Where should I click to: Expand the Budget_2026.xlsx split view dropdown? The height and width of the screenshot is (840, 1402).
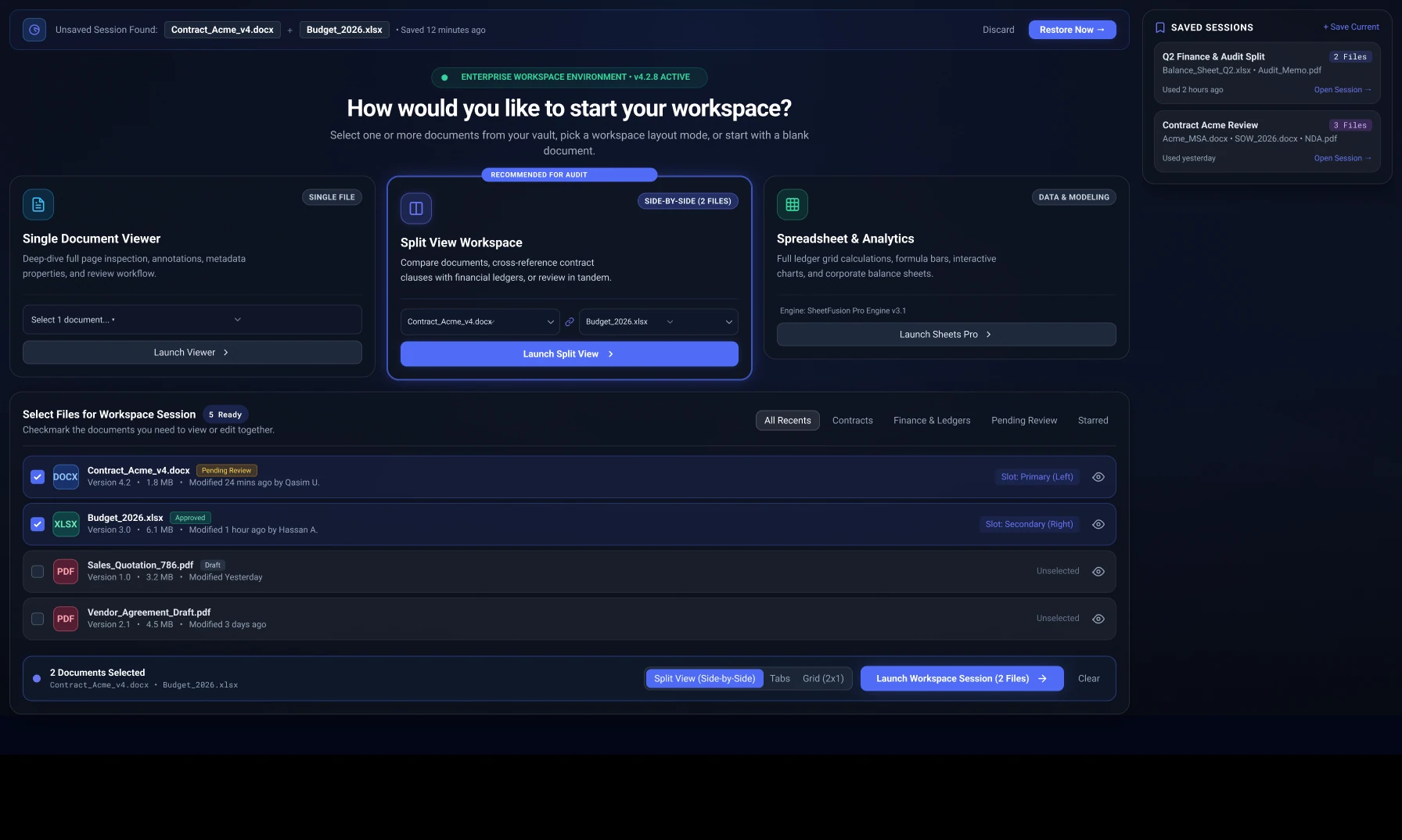click(x=659, y=321)
